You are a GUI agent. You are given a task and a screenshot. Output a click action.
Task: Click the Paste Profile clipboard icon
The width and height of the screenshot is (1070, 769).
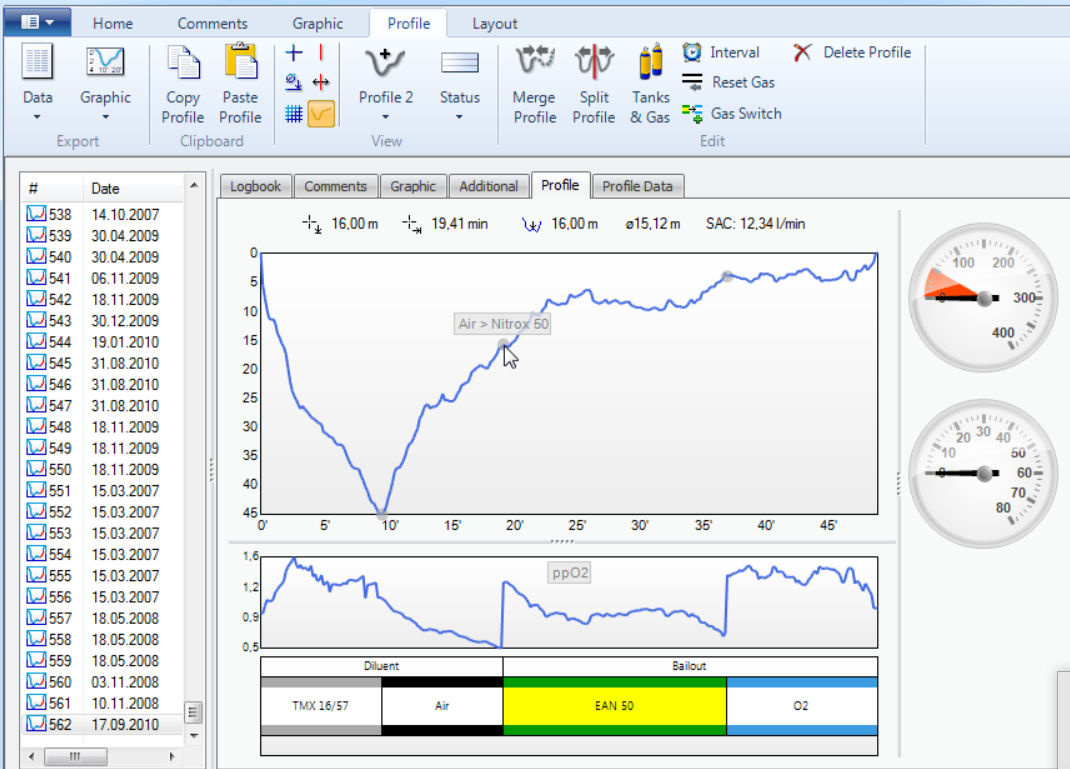point(240,64)
